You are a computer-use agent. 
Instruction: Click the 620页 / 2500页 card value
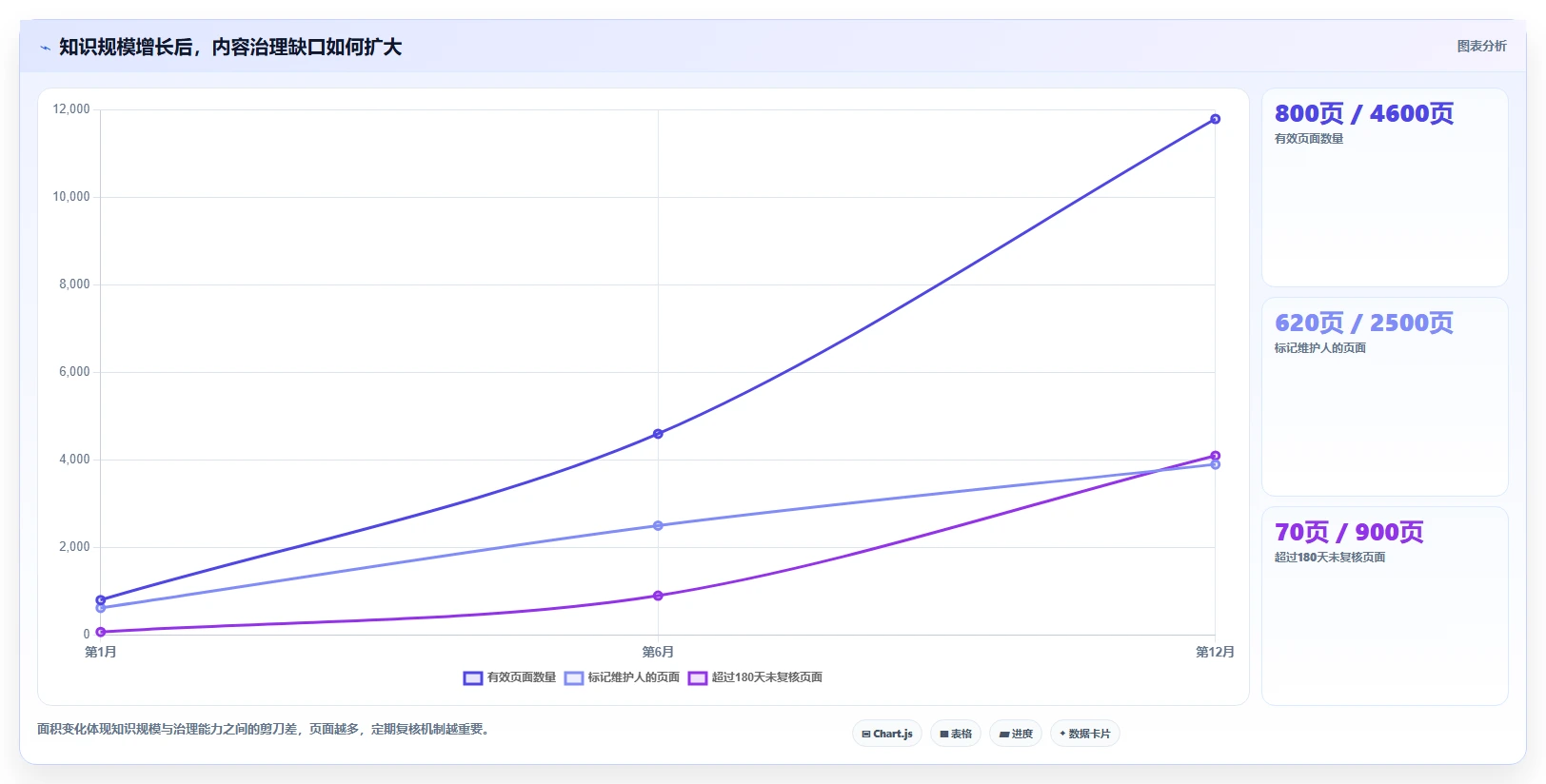1364,323
